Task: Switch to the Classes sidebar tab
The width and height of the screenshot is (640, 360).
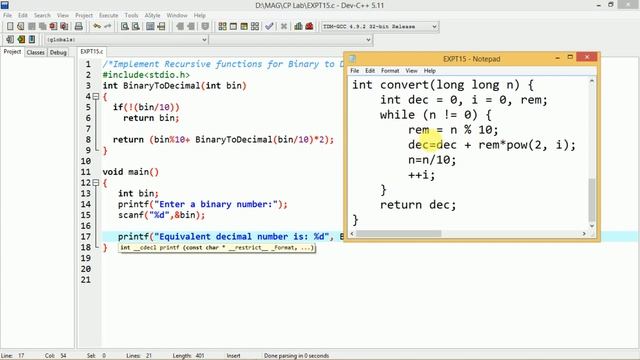Action: click(x=36, y=52)
